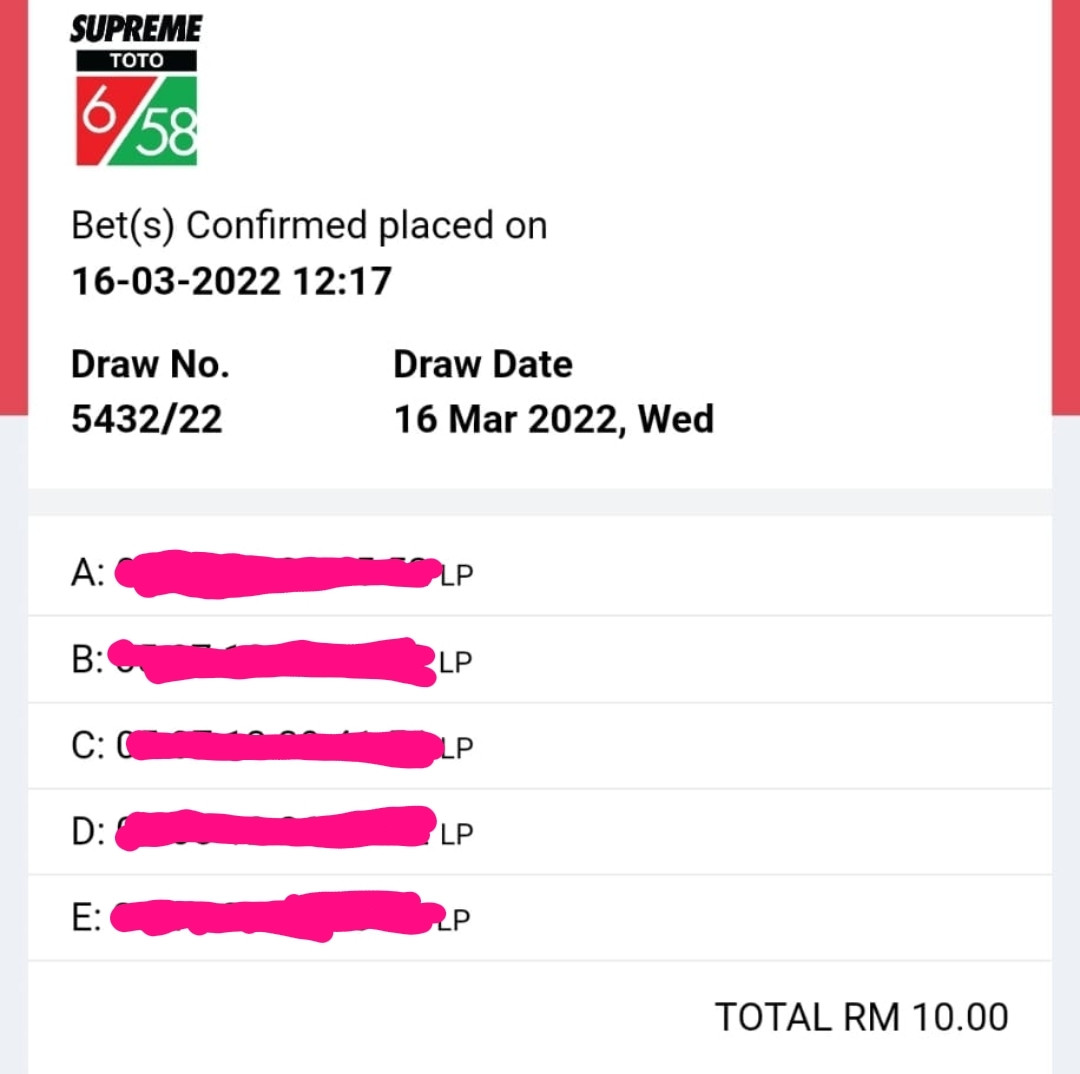This screenshot has width=1080, height=1074.
Task: Click the TOTAL RM 10.00 amount
Action: (862, 1017)
